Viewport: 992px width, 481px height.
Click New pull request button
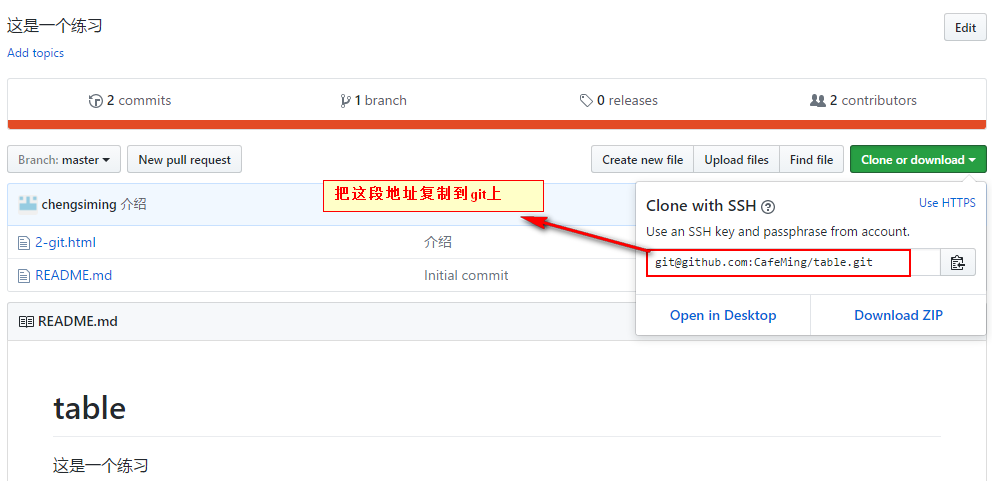[184, 159]
